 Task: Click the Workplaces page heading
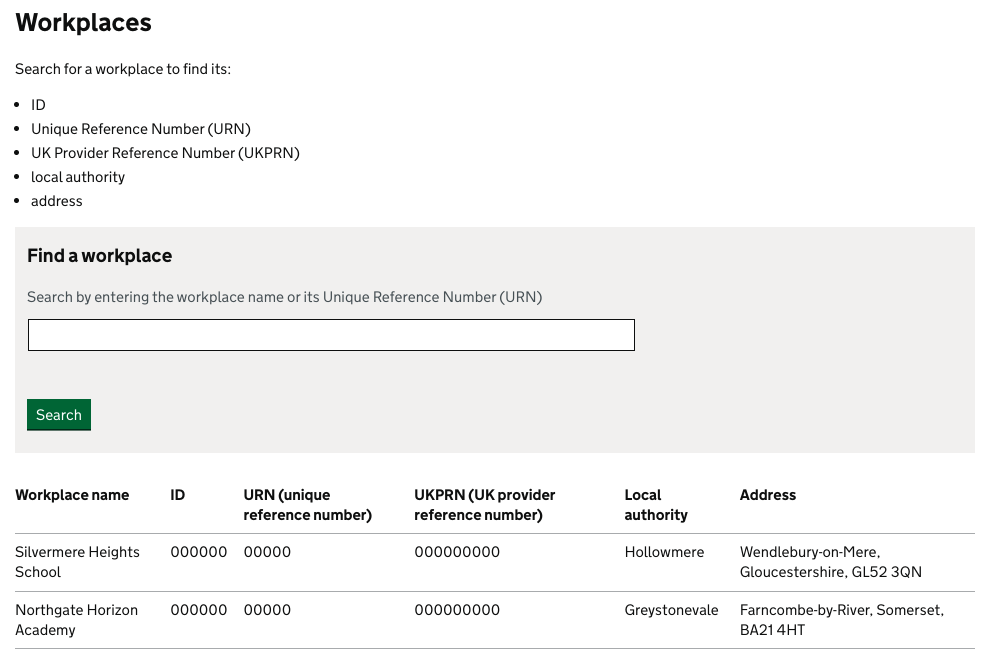[83, 22]
